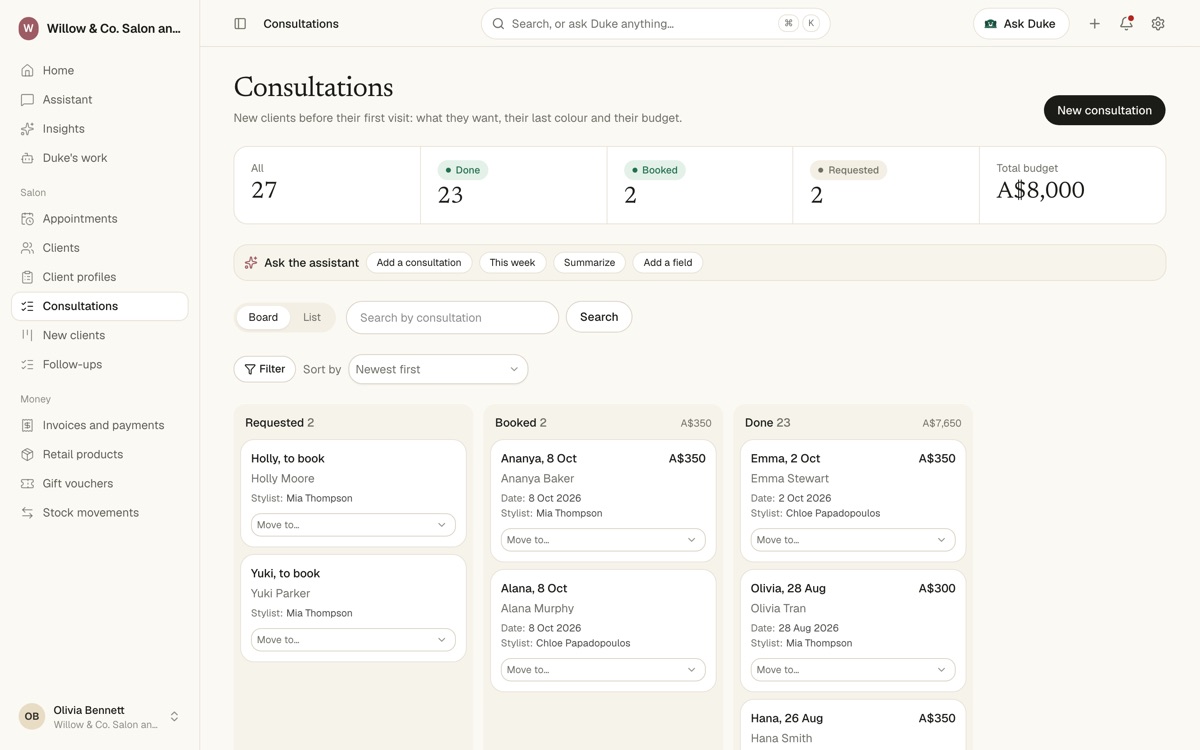Switch to List view
This screenshot has height=750, width=1200.
pos(312,317)
